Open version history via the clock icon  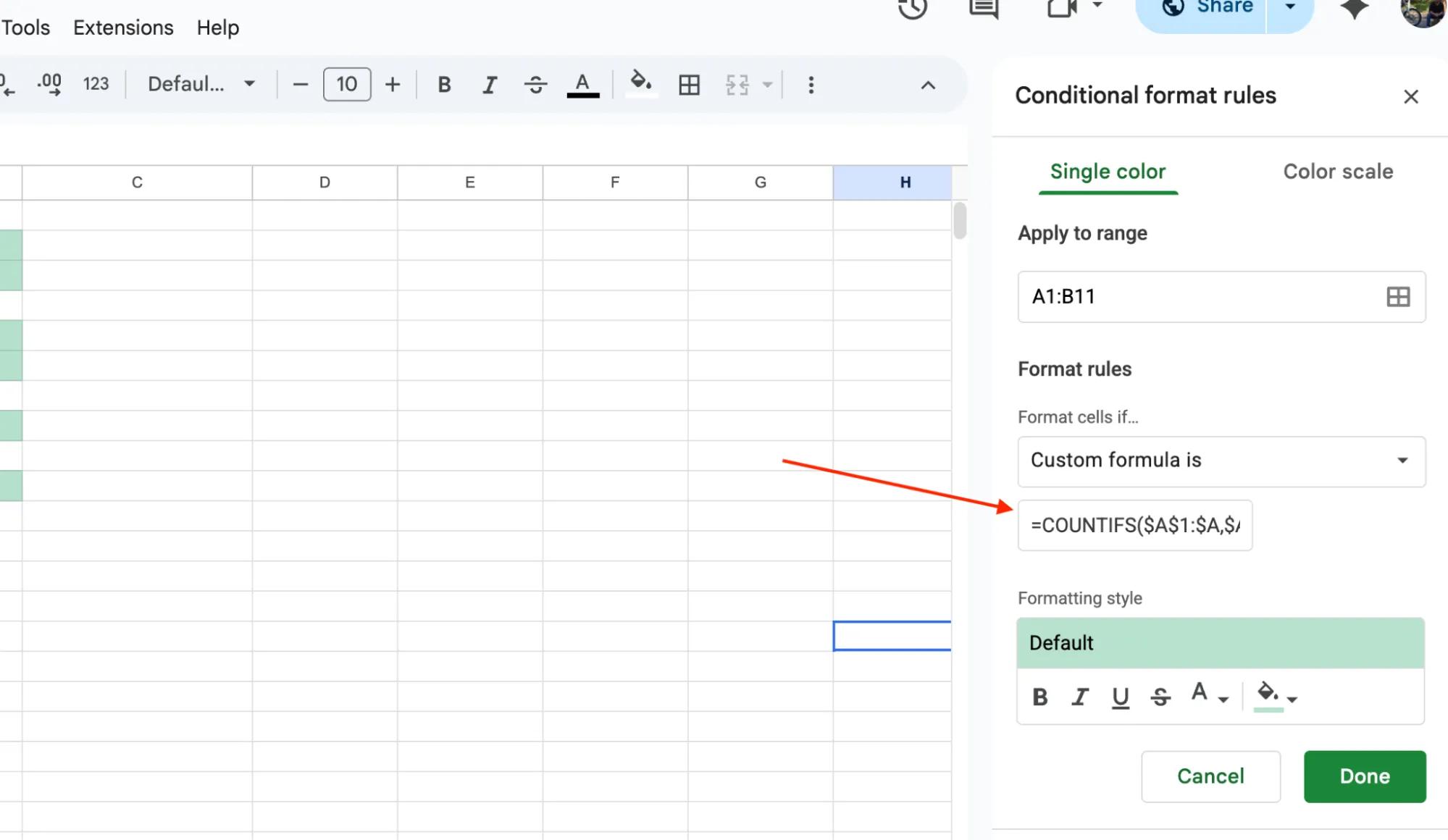pyautogui.click(x=912, y=9)
